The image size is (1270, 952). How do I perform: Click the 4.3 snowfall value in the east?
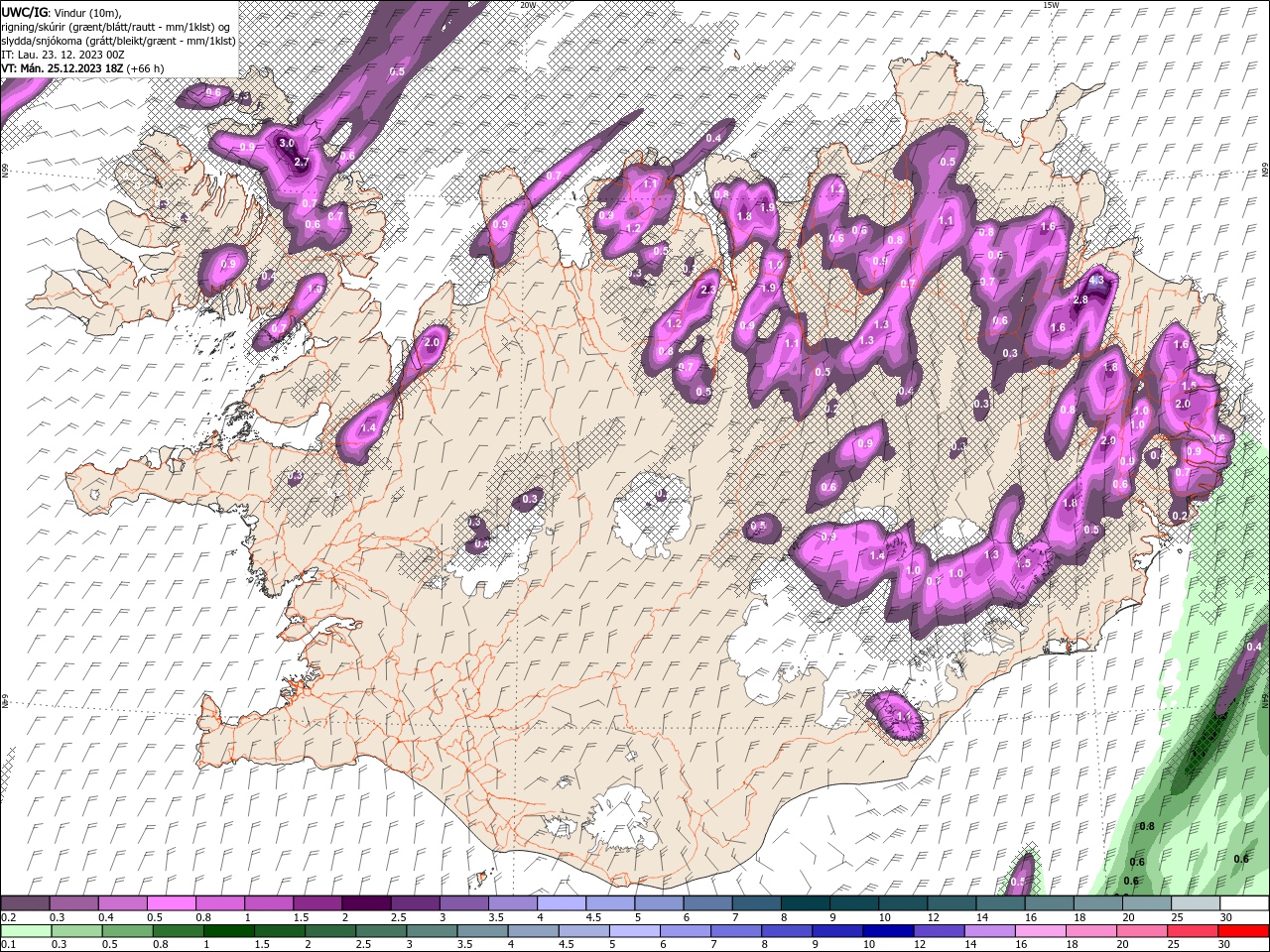1096,281
